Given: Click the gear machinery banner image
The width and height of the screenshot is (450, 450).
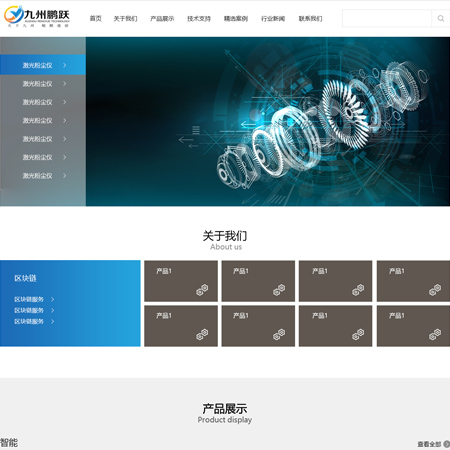Looking at the screenshot, I should pyautogui.click(x=268, y=121).
